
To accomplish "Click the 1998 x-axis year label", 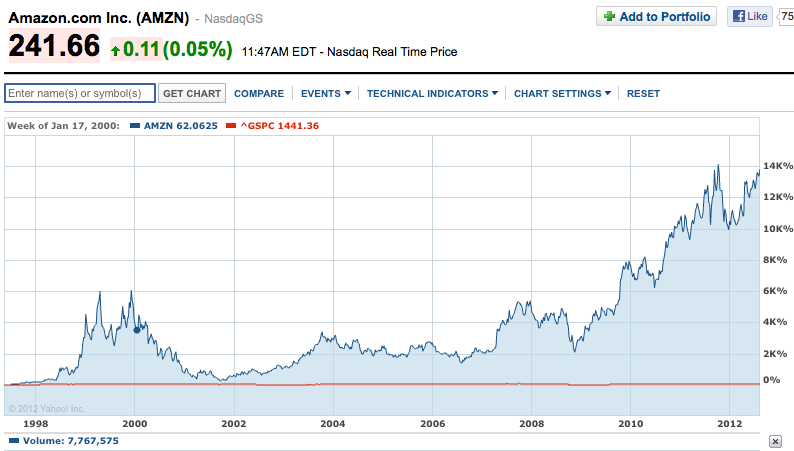I will coord(35,424).
